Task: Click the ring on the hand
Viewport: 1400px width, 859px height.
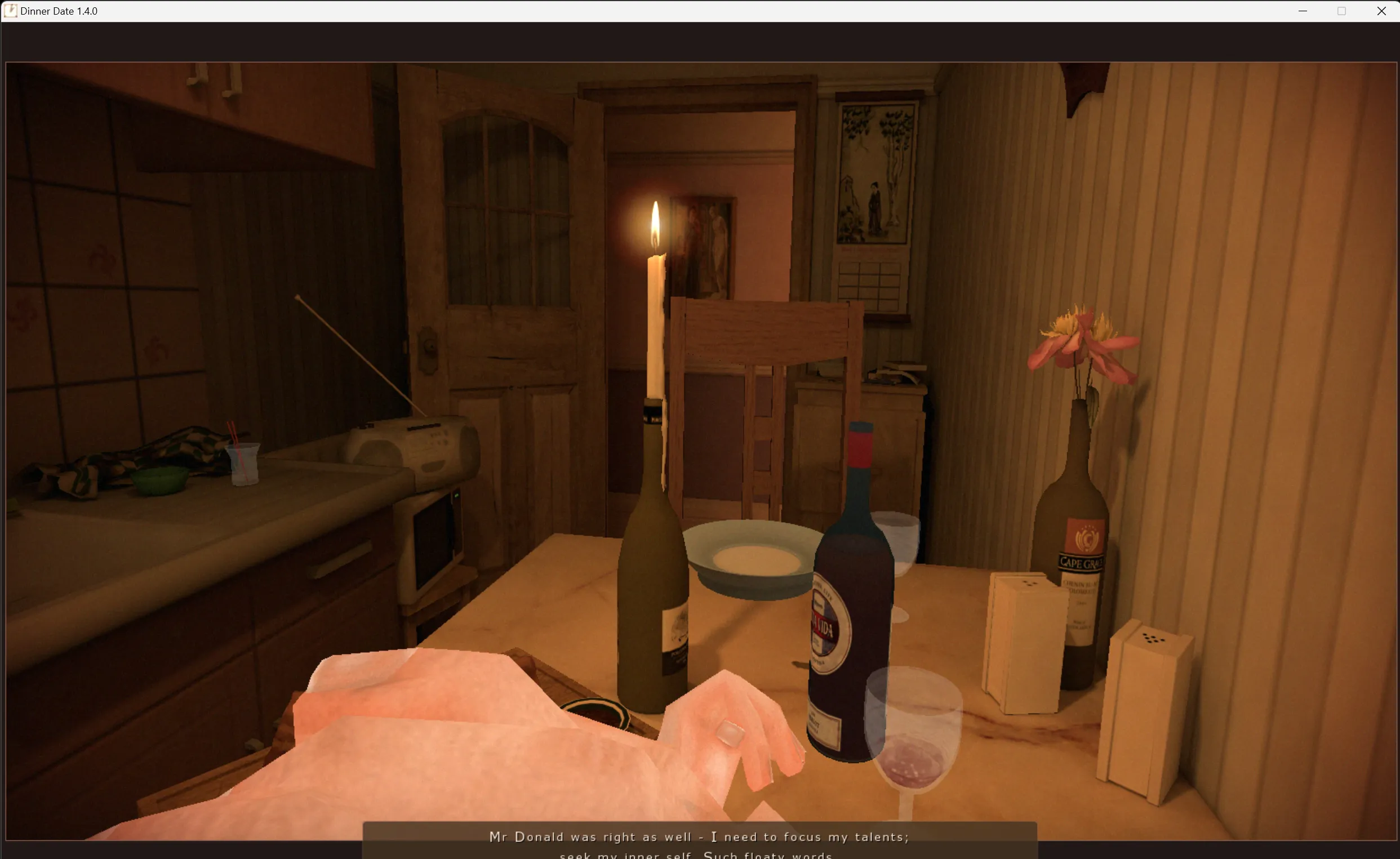Action: click(730, 732)
